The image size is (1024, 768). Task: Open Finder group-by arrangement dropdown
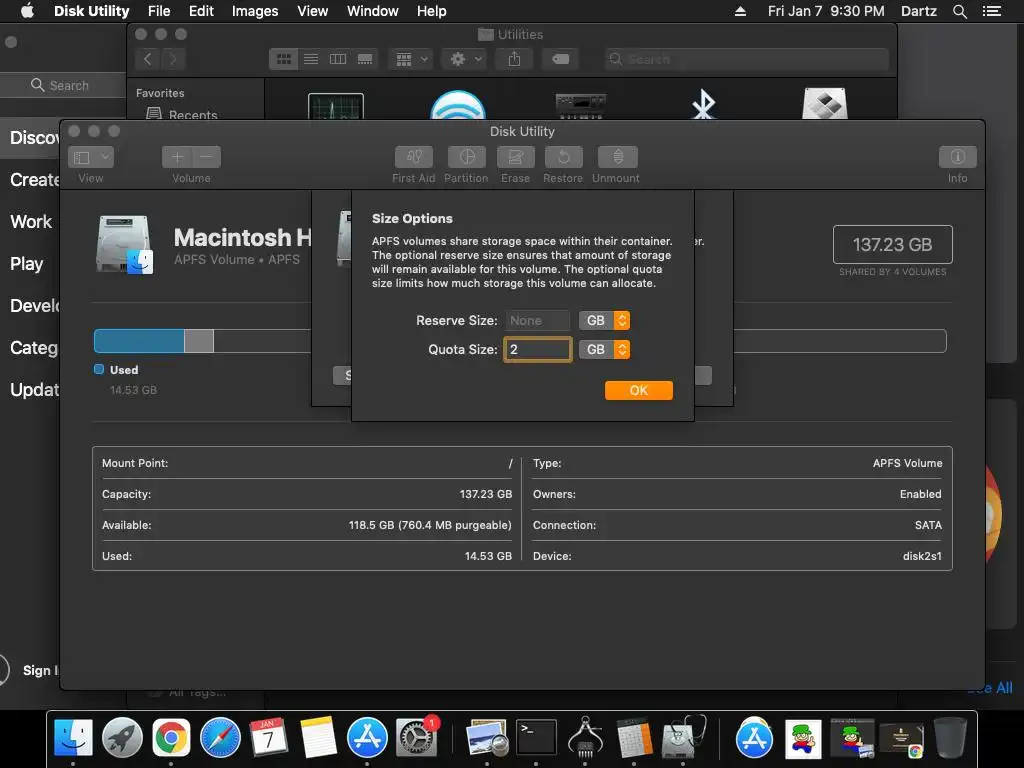pos(411,59)
